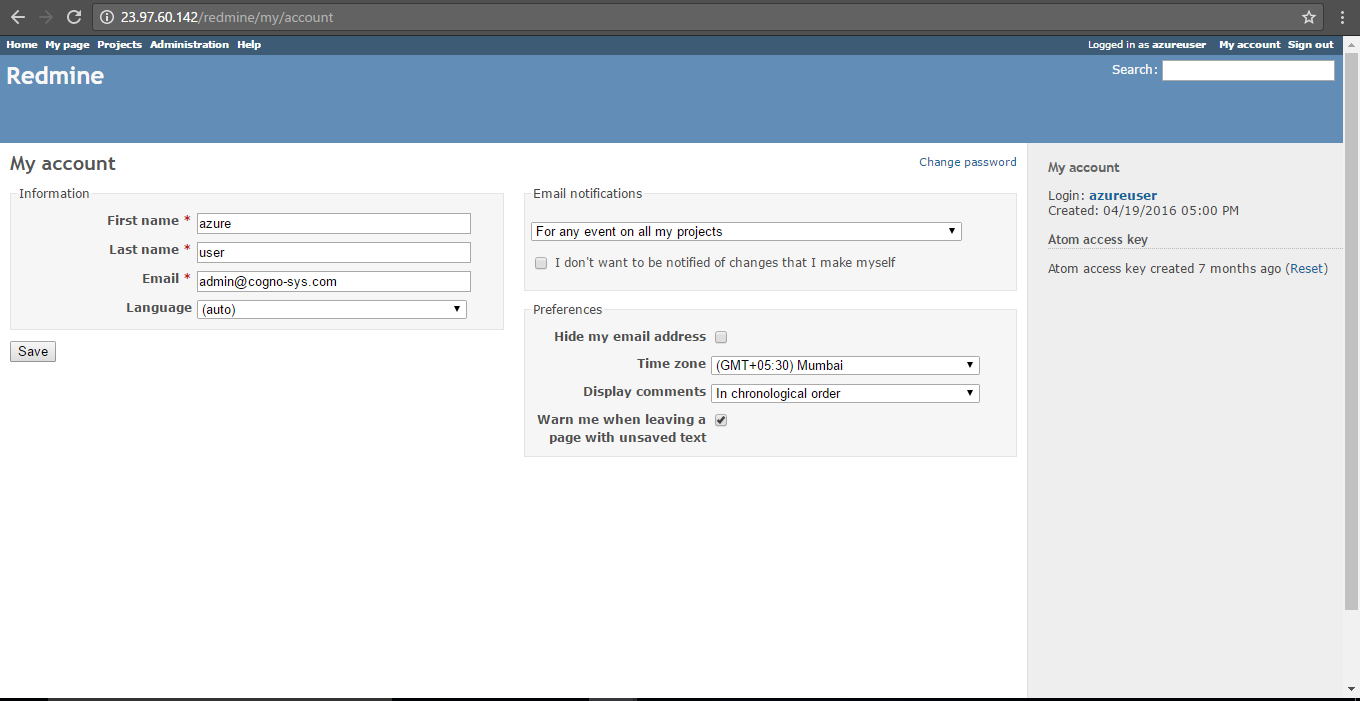Toggle 'Hide my email address' checkbox
1360x701 pixels.
click(x=721, y=337)
